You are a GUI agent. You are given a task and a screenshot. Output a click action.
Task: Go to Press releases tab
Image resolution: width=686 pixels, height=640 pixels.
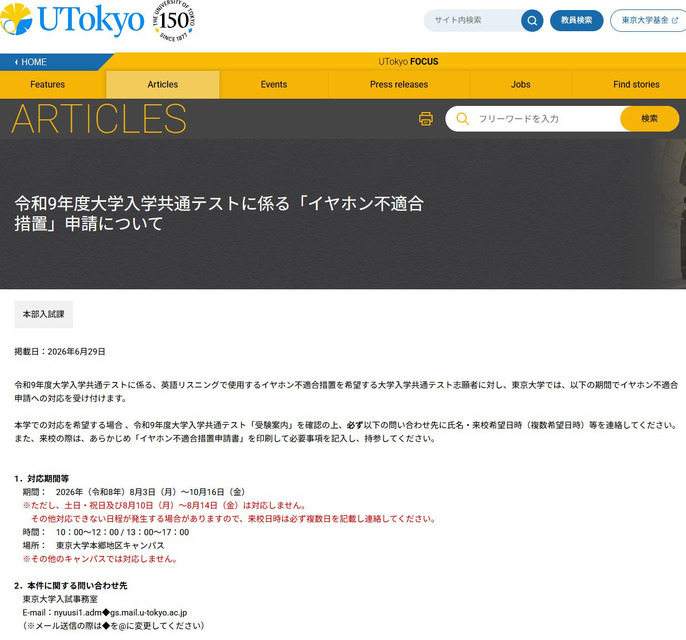coord(399,84)
